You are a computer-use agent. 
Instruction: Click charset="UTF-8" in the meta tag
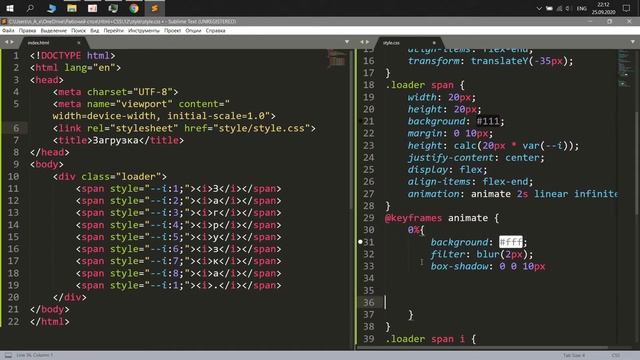[129, 92]
